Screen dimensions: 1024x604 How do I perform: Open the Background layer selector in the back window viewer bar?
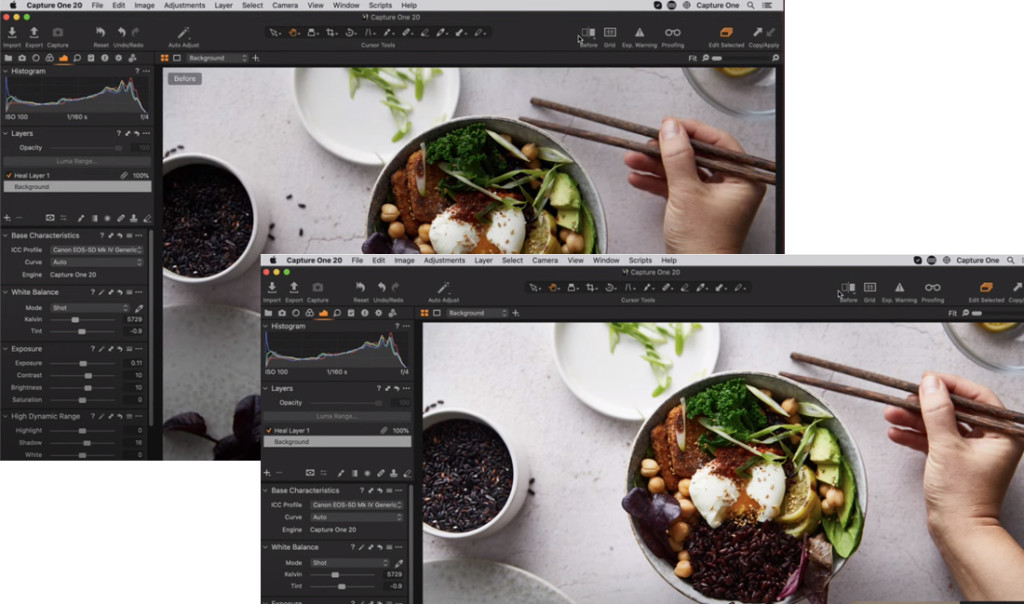(x=217, y=58)
